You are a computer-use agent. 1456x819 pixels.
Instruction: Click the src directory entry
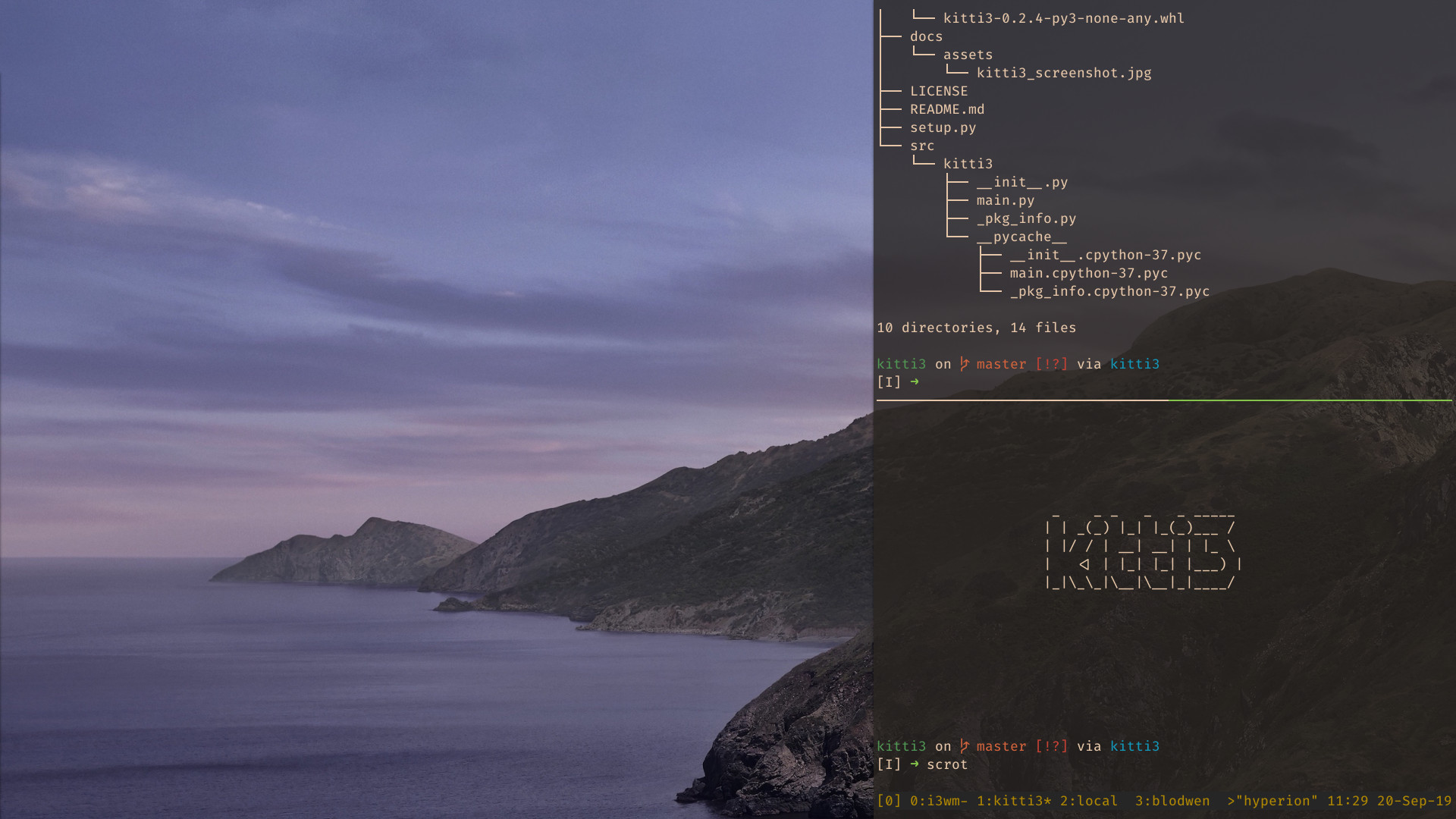click(922, 146)
